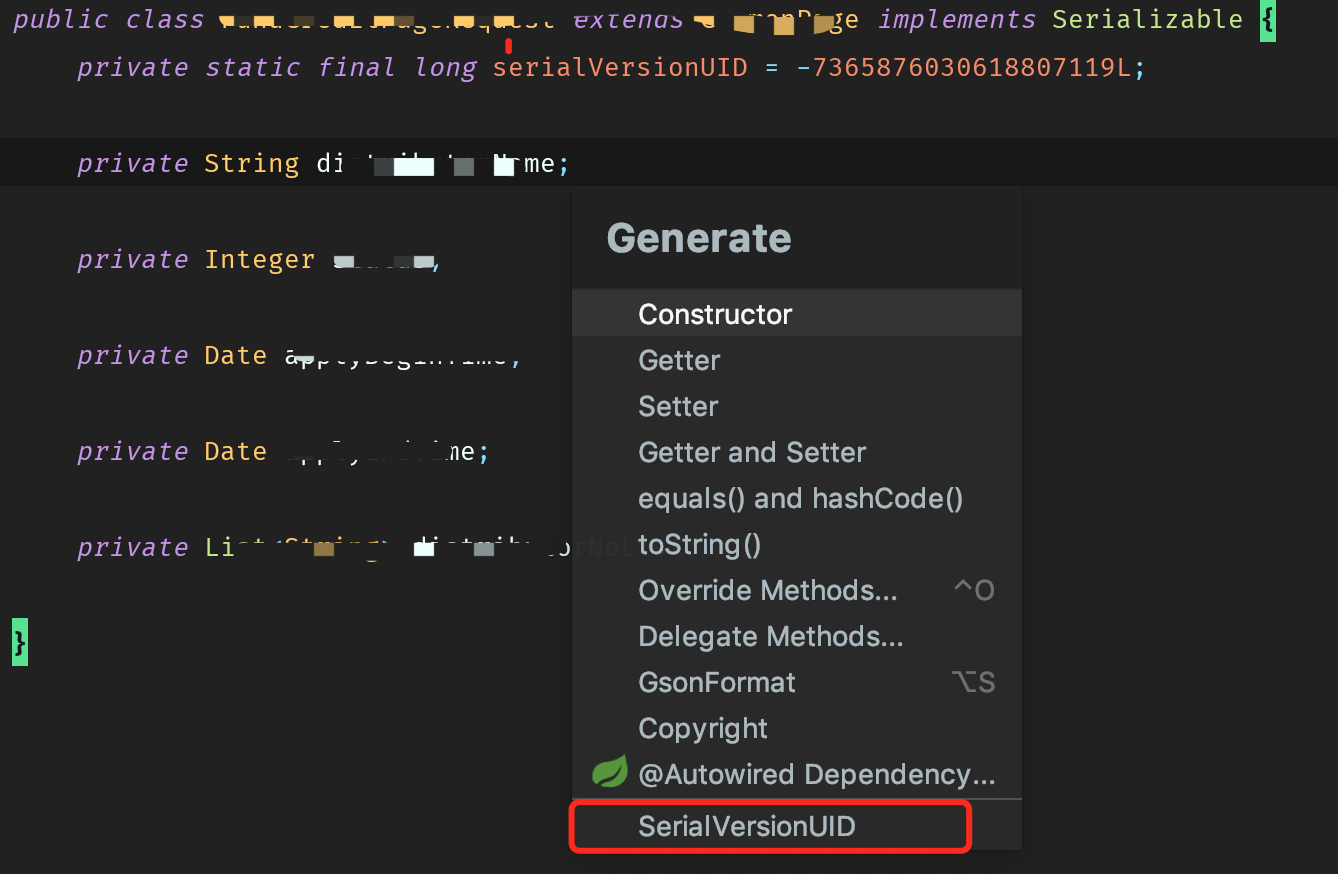Click the highlighted opening brace after Serializable
The height and width of the screenshot is (874, 1338).
(1268, 19)
